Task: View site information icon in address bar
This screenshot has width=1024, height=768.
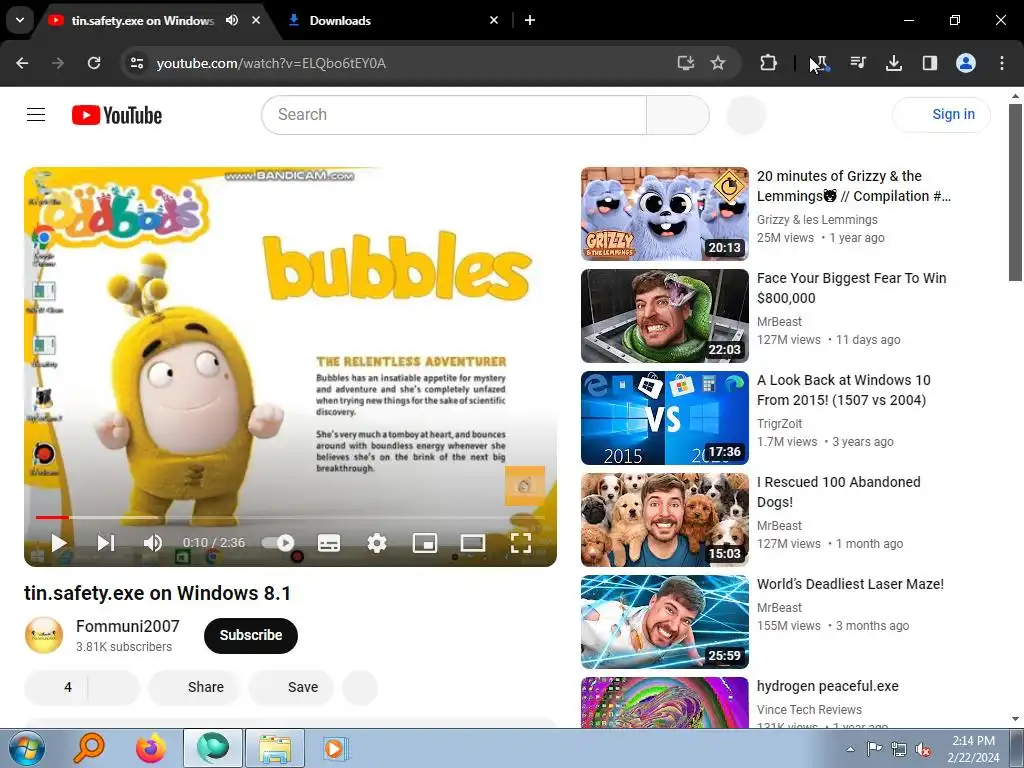Action: tap(137, 63)
